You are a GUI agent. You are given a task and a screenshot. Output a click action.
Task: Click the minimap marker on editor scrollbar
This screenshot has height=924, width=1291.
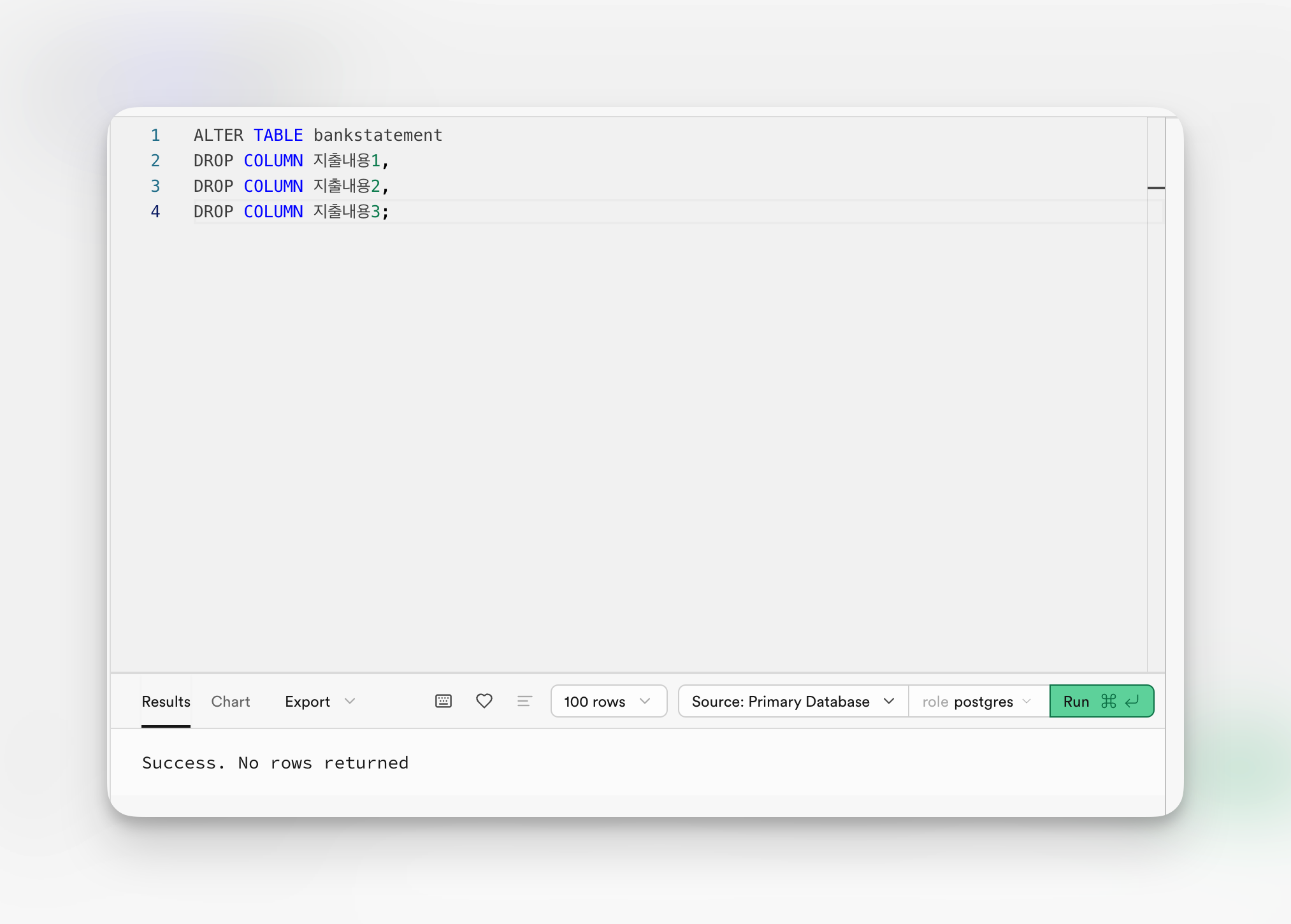(x=1155, y=188)
